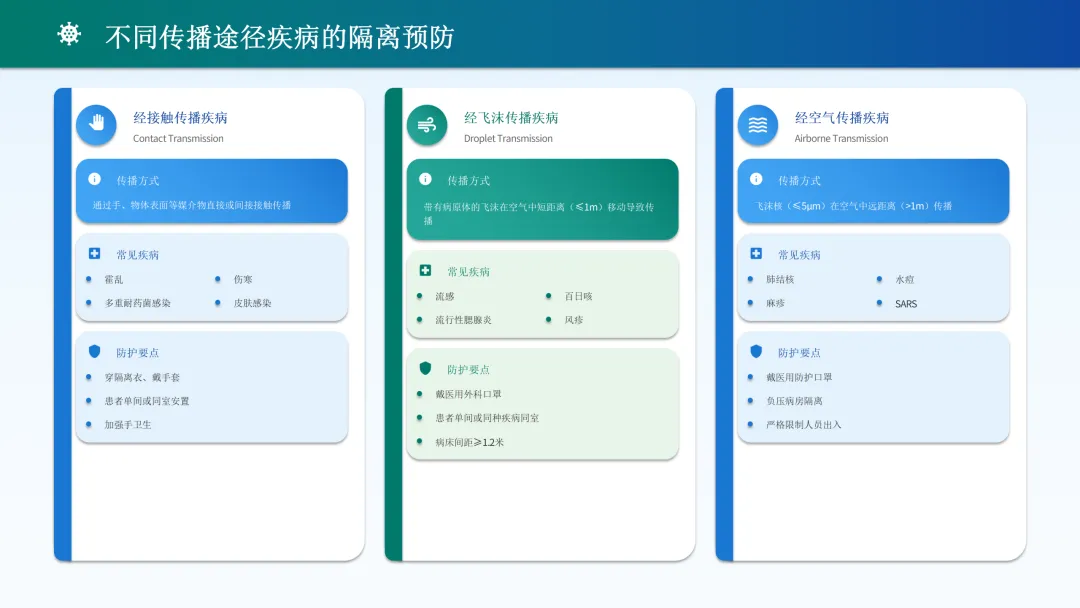
Task: Click the 传播方式 label in the contact card
Action: 138,180
